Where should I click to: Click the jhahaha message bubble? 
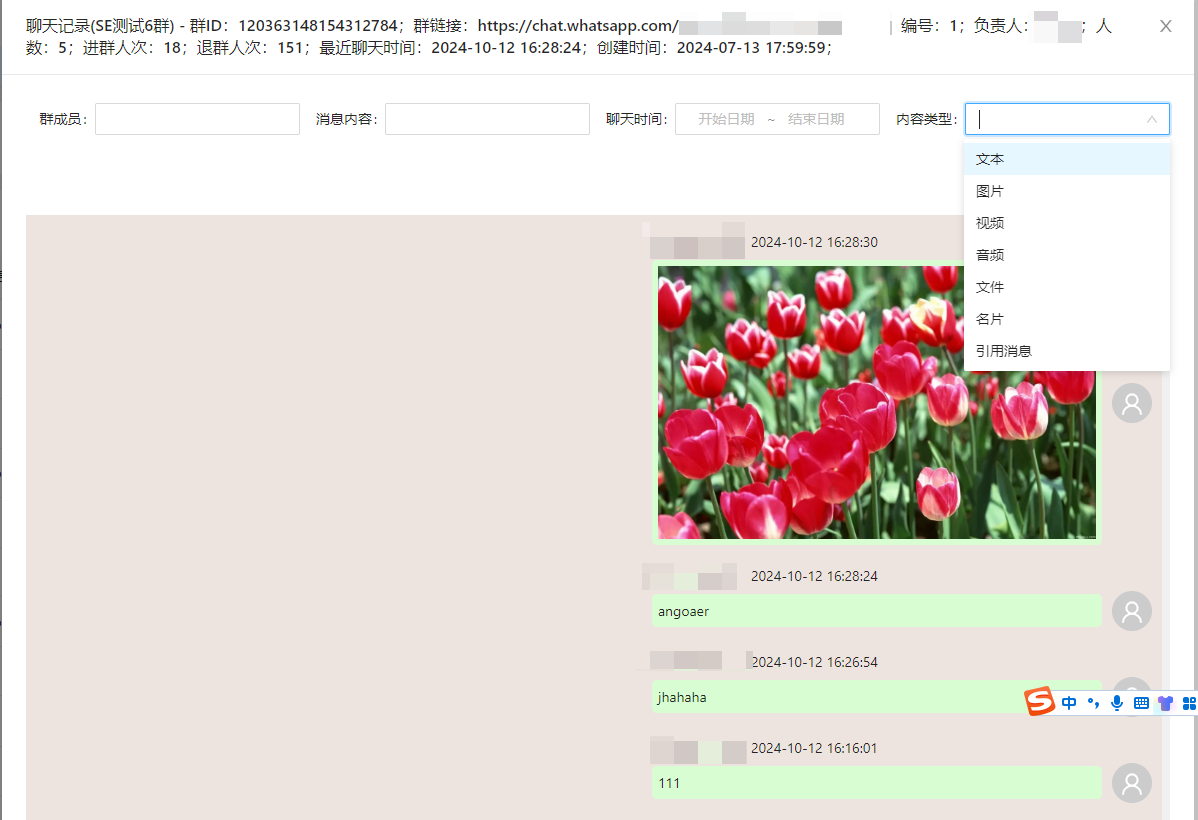(876, 697)
